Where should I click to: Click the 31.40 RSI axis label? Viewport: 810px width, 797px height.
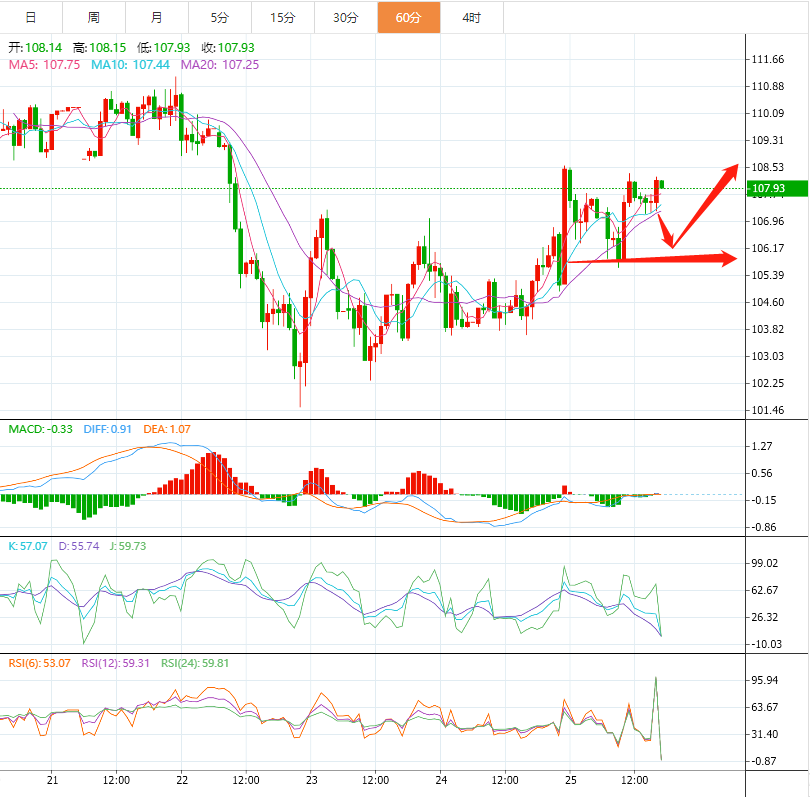pos(765,734)
